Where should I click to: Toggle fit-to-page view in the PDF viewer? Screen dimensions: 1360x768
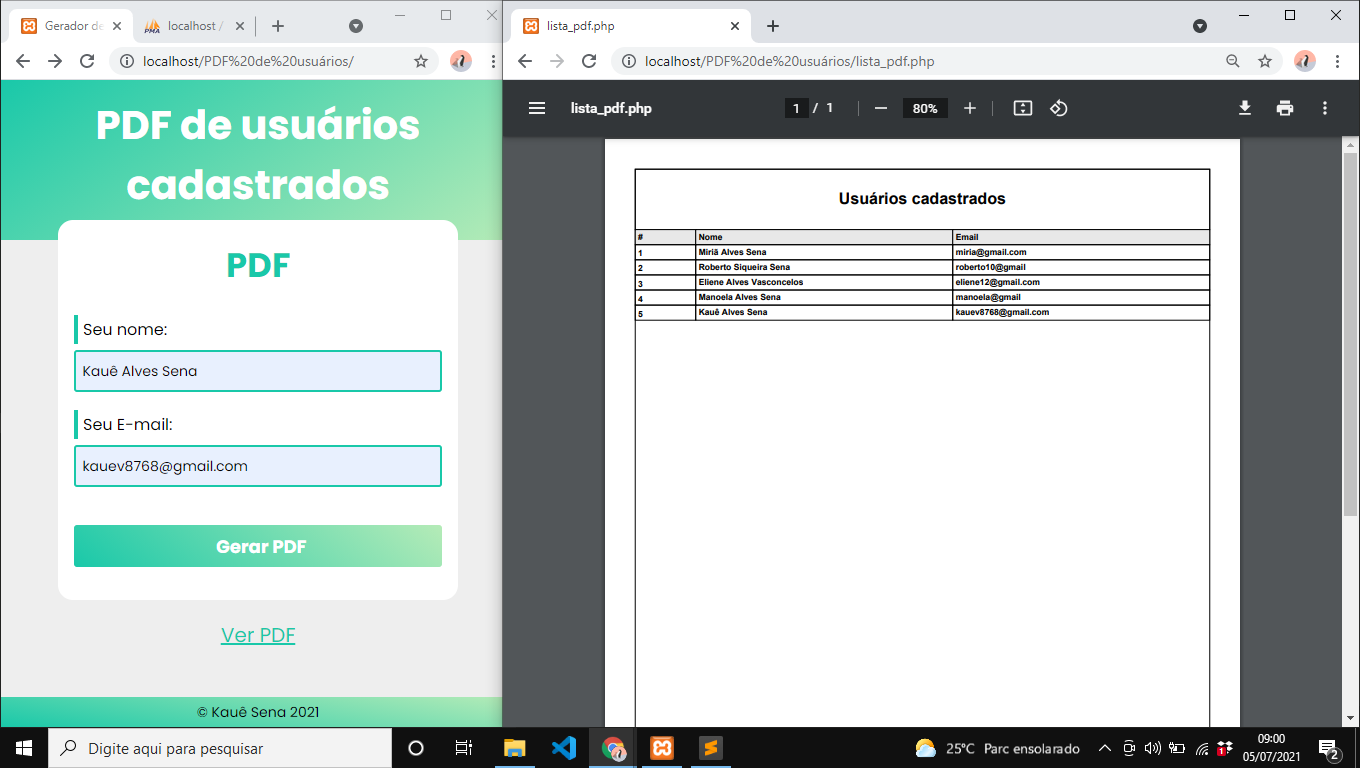[x=1022, y=108]
